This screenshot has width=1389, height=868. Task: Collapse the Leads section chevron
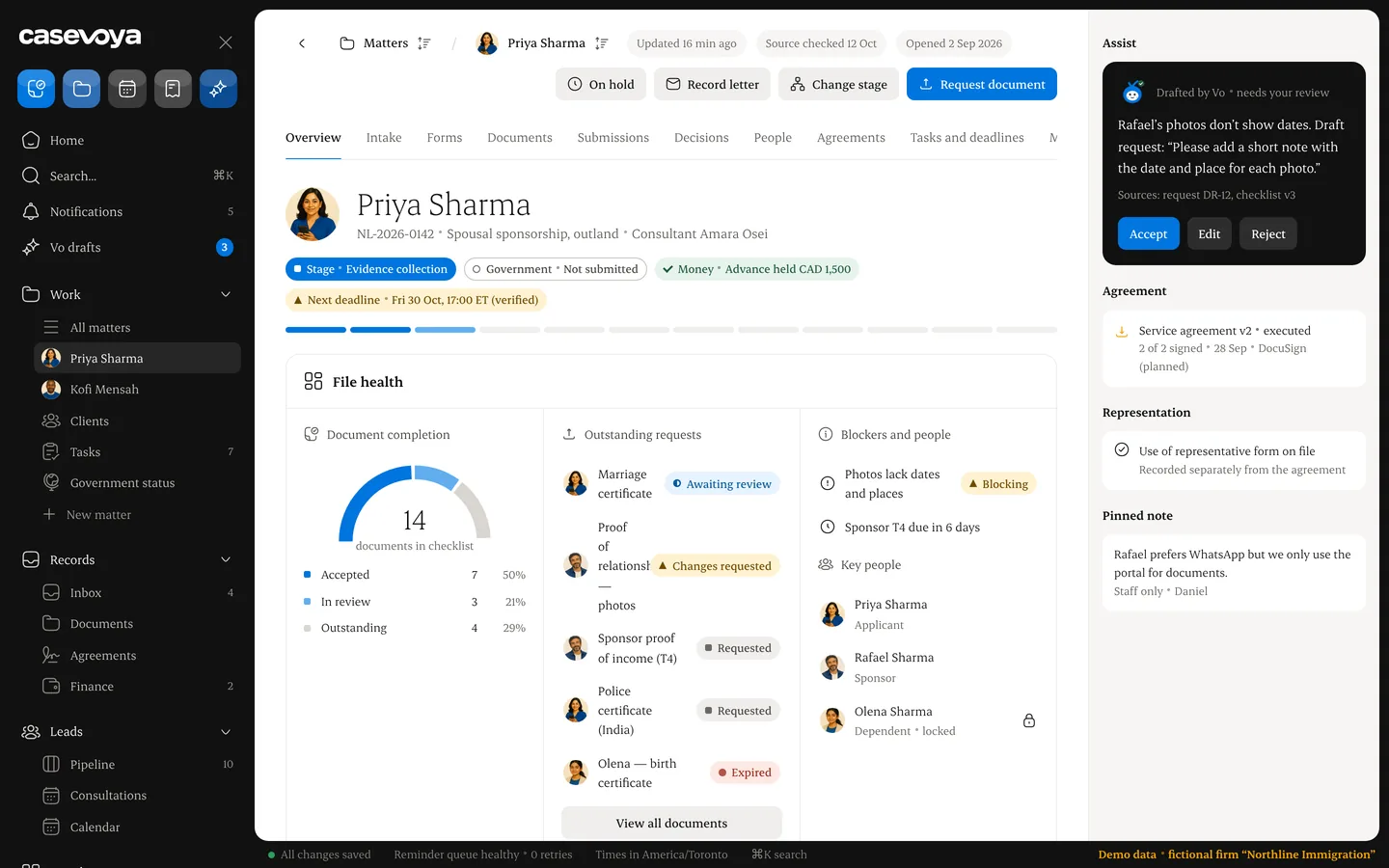(x=226, y=731)
